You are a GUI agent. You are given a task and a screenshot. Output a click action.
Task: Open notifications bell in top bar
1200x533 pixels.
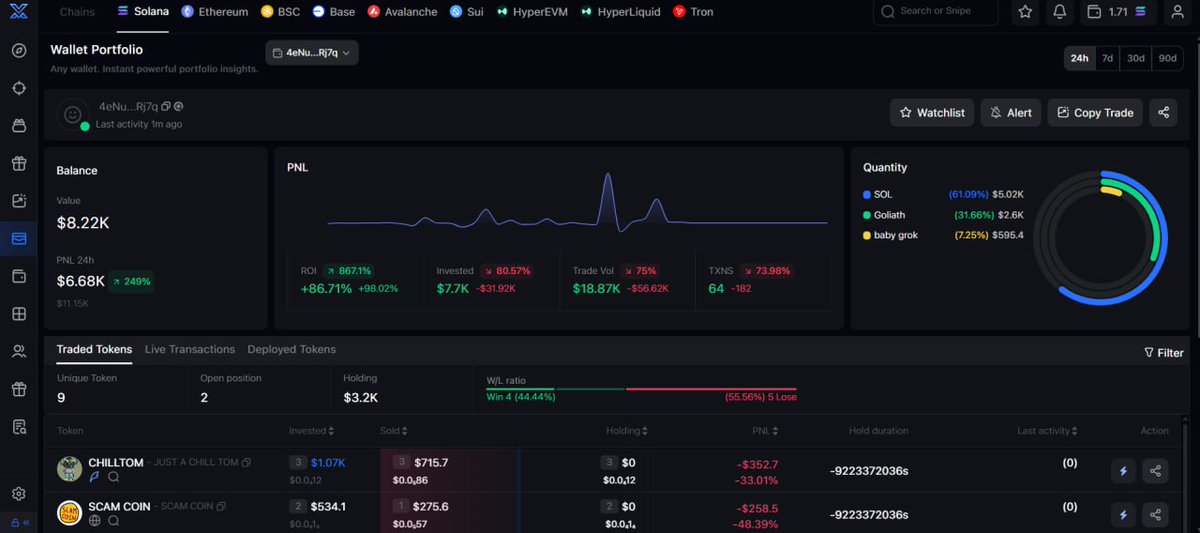tap(1060, 12)
